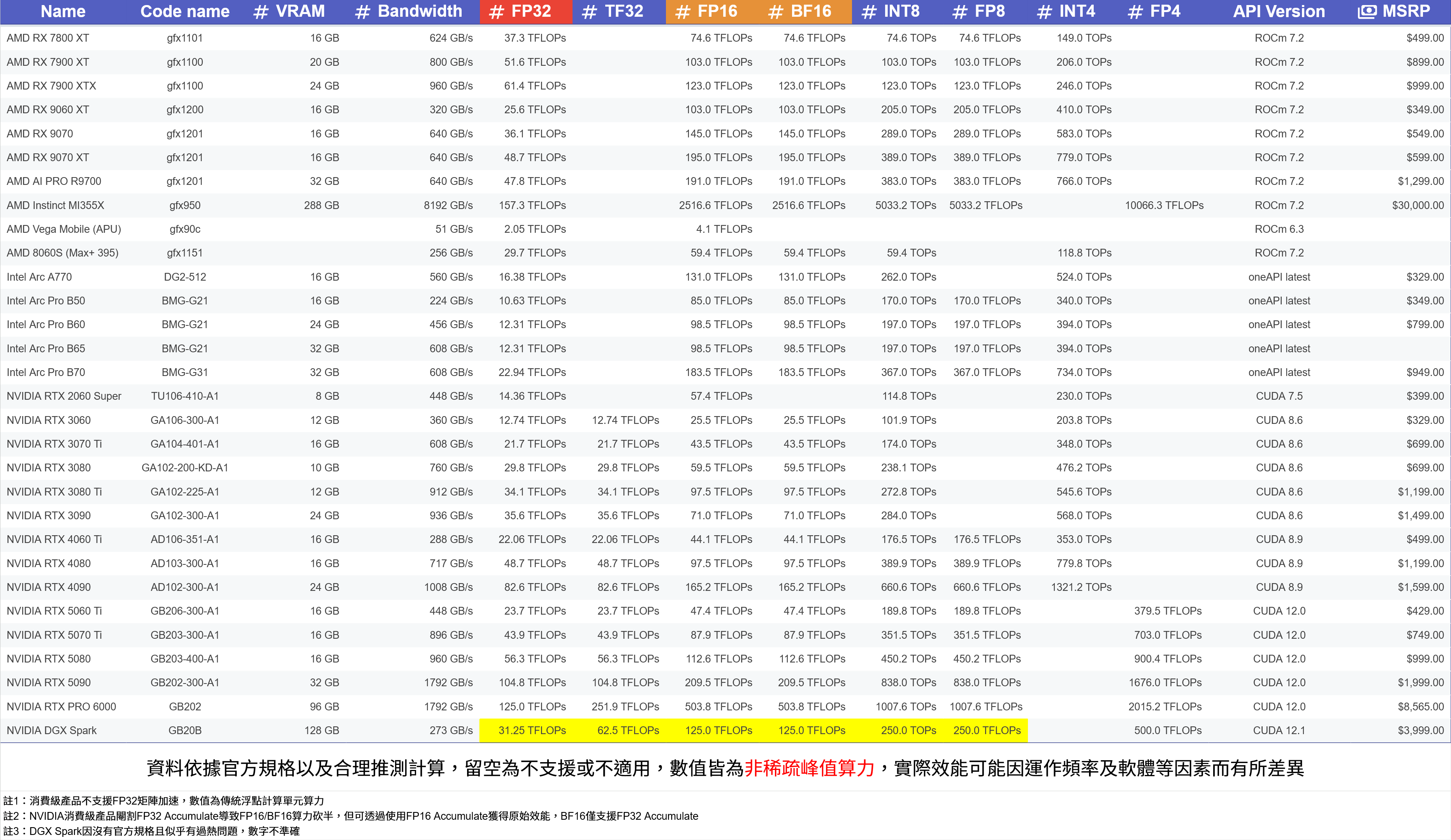Select the NVIDIA RTX 5090 row name
1451x840 pixels.
coord(48,683)
